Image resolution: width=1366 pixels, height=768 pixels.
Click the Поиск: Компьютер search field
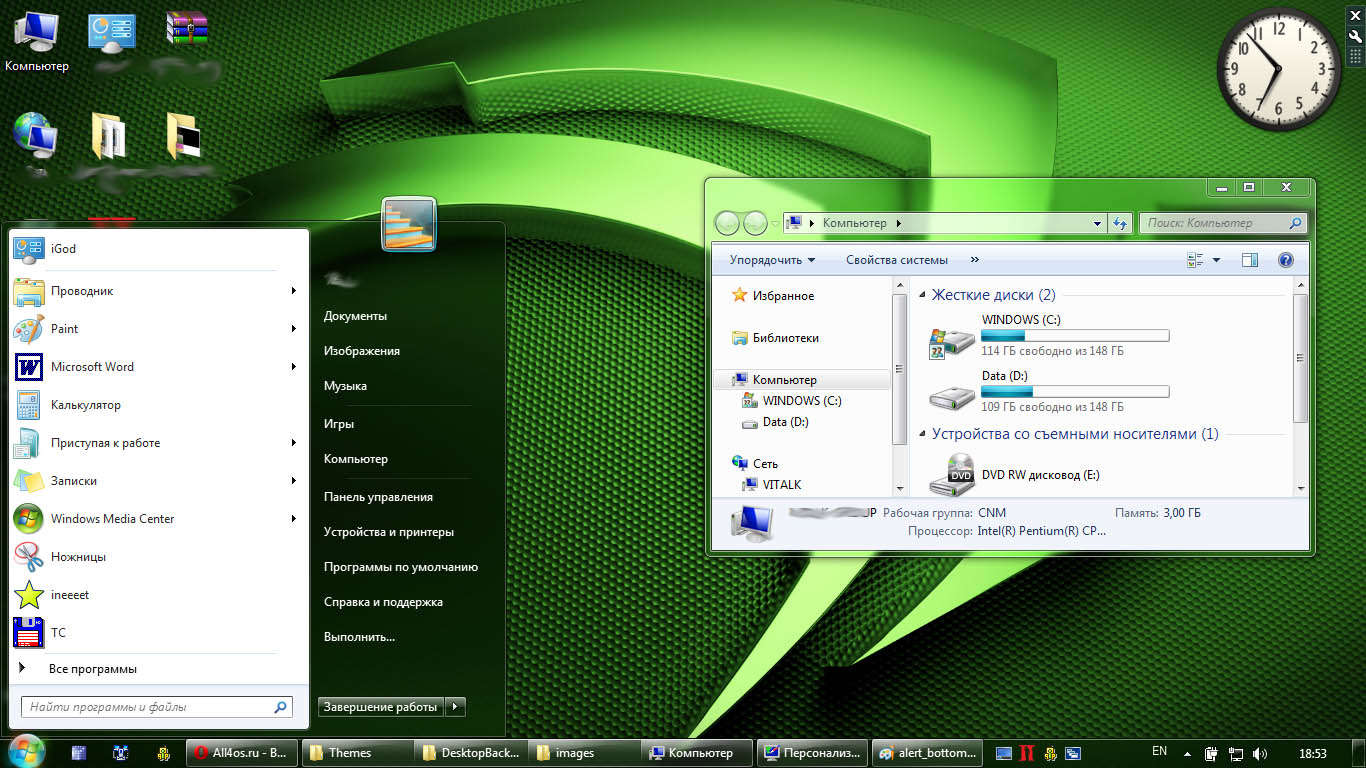coord(1222,223)
